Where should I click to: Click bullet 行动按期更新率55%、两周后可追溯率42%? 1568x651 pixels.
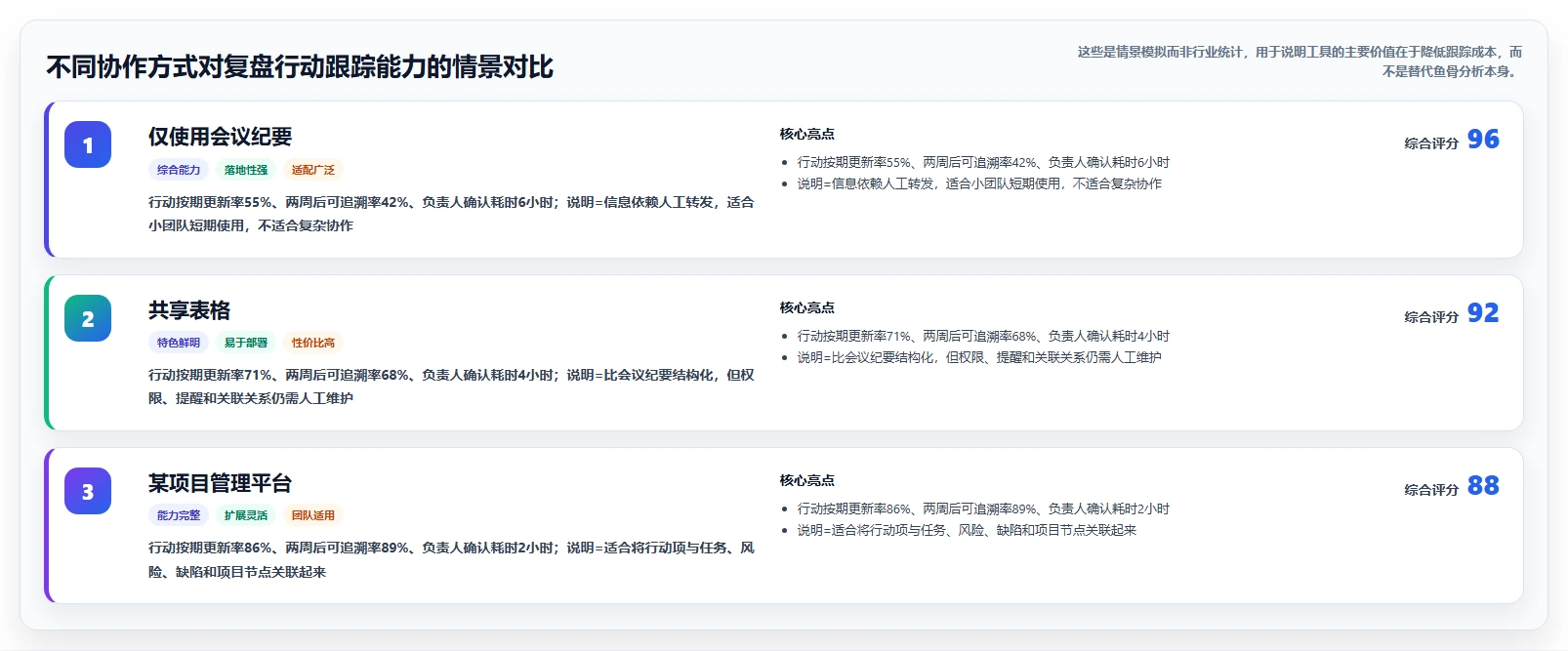(x=983, y=163)
